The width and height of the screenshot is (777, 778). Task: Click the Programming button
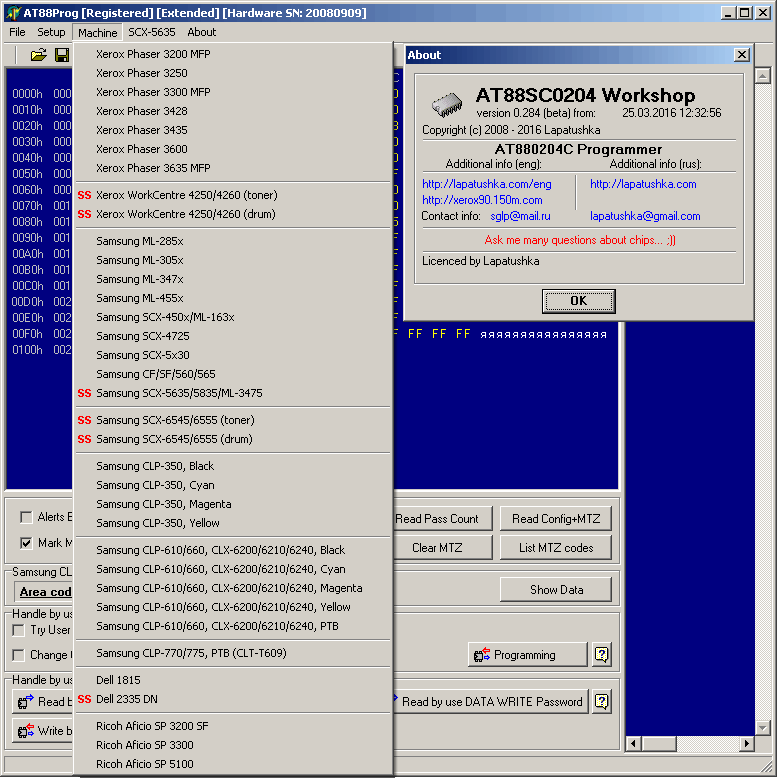(528, 654)
